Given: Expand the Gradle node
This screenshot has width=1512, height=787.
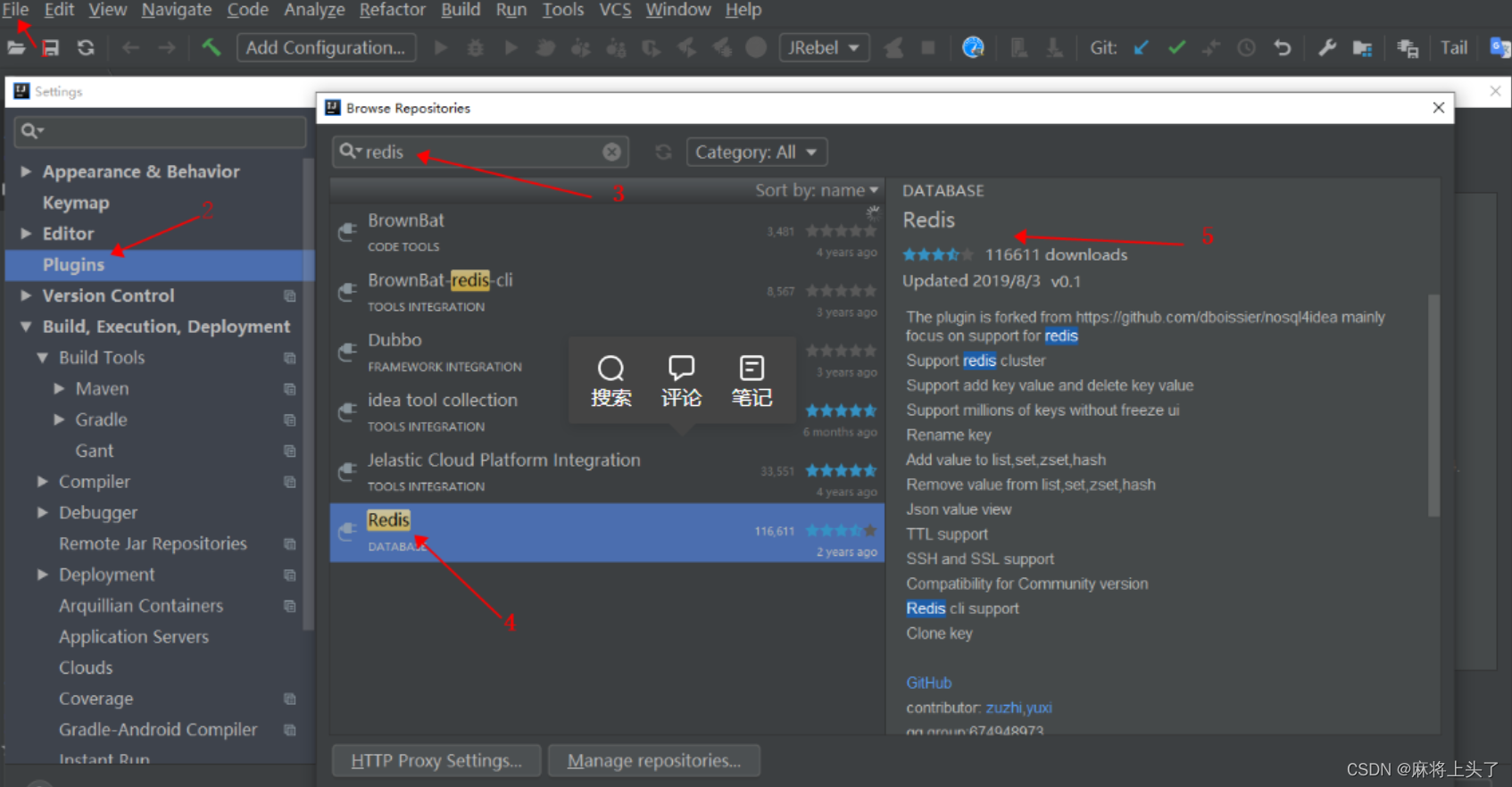Looking at the screenshot, I should click(59, 419).
